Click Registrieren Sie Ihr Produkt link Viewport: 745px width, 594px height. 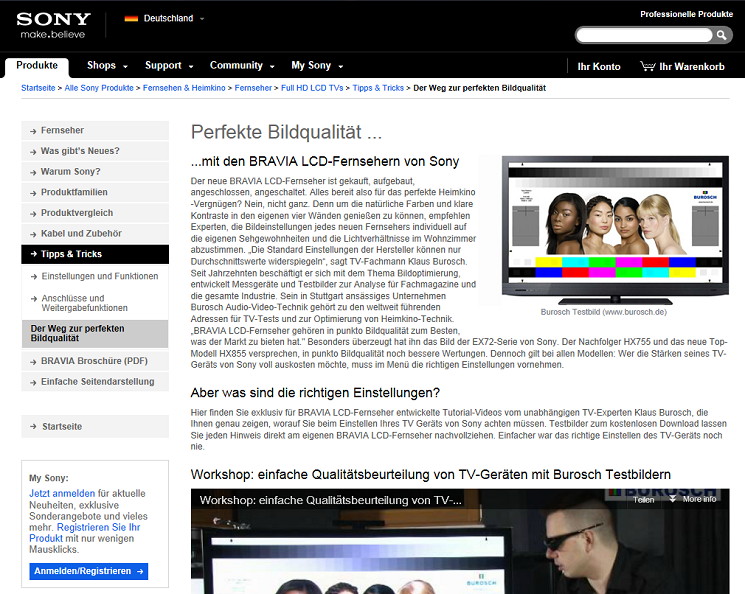pos(85,533)
